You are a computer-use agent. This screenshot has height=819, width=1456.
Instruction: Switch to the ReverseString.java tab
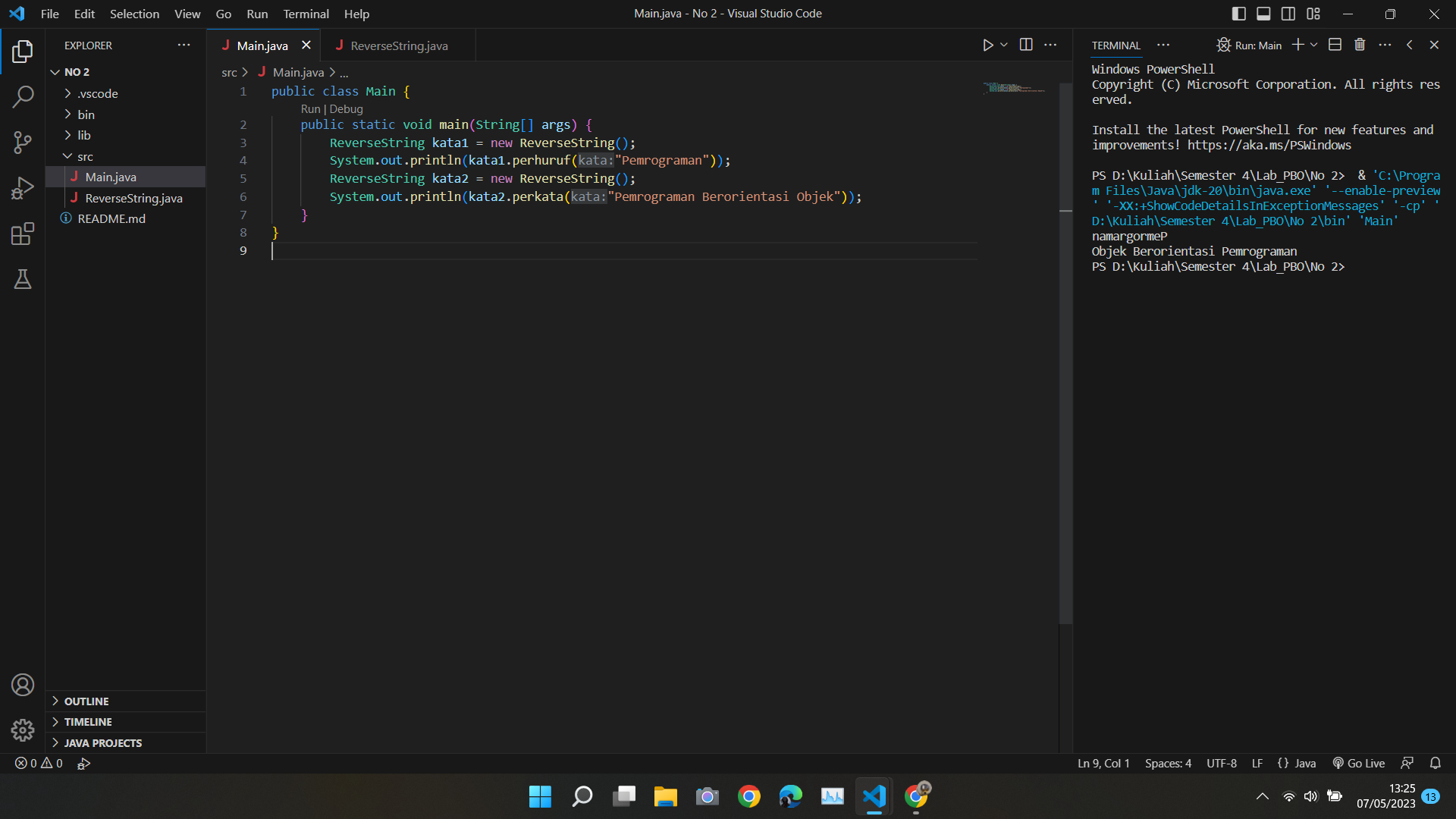(399, 45)
